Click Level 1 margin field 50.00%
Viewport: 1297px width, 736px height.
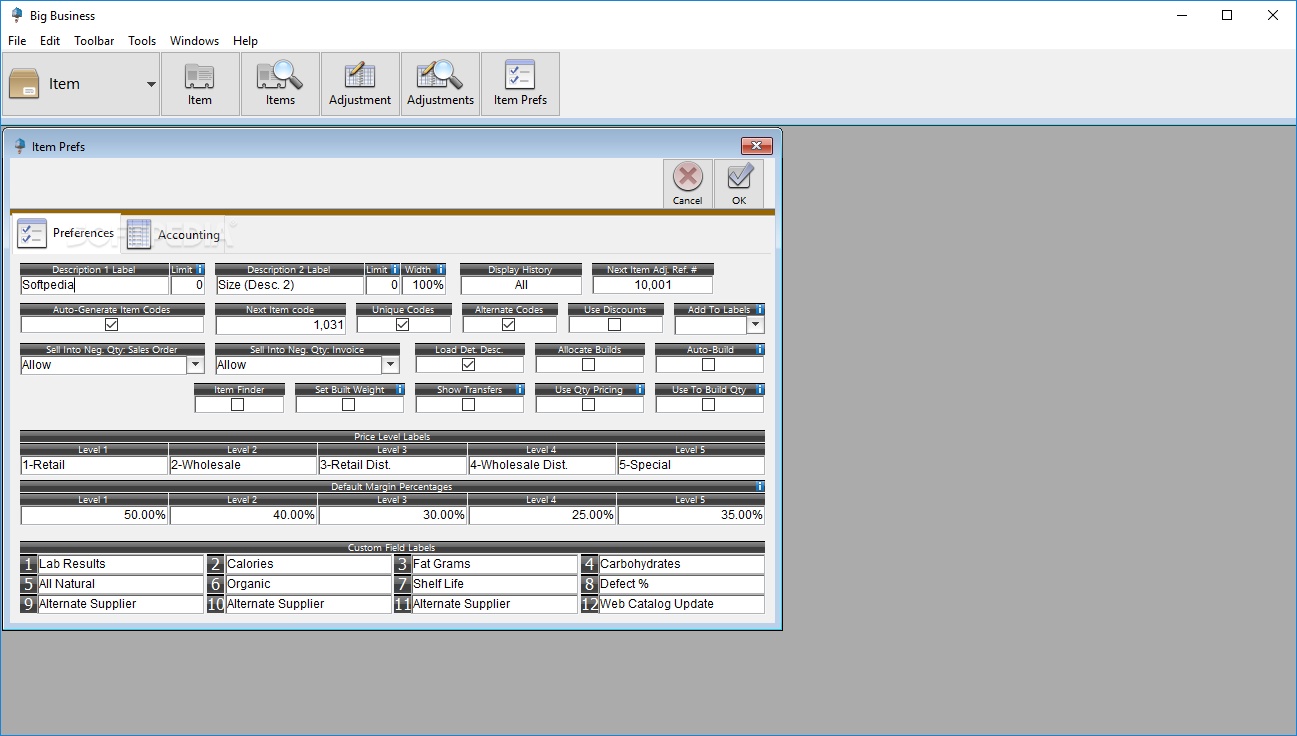pyautogui.click(x=94, y=515)
